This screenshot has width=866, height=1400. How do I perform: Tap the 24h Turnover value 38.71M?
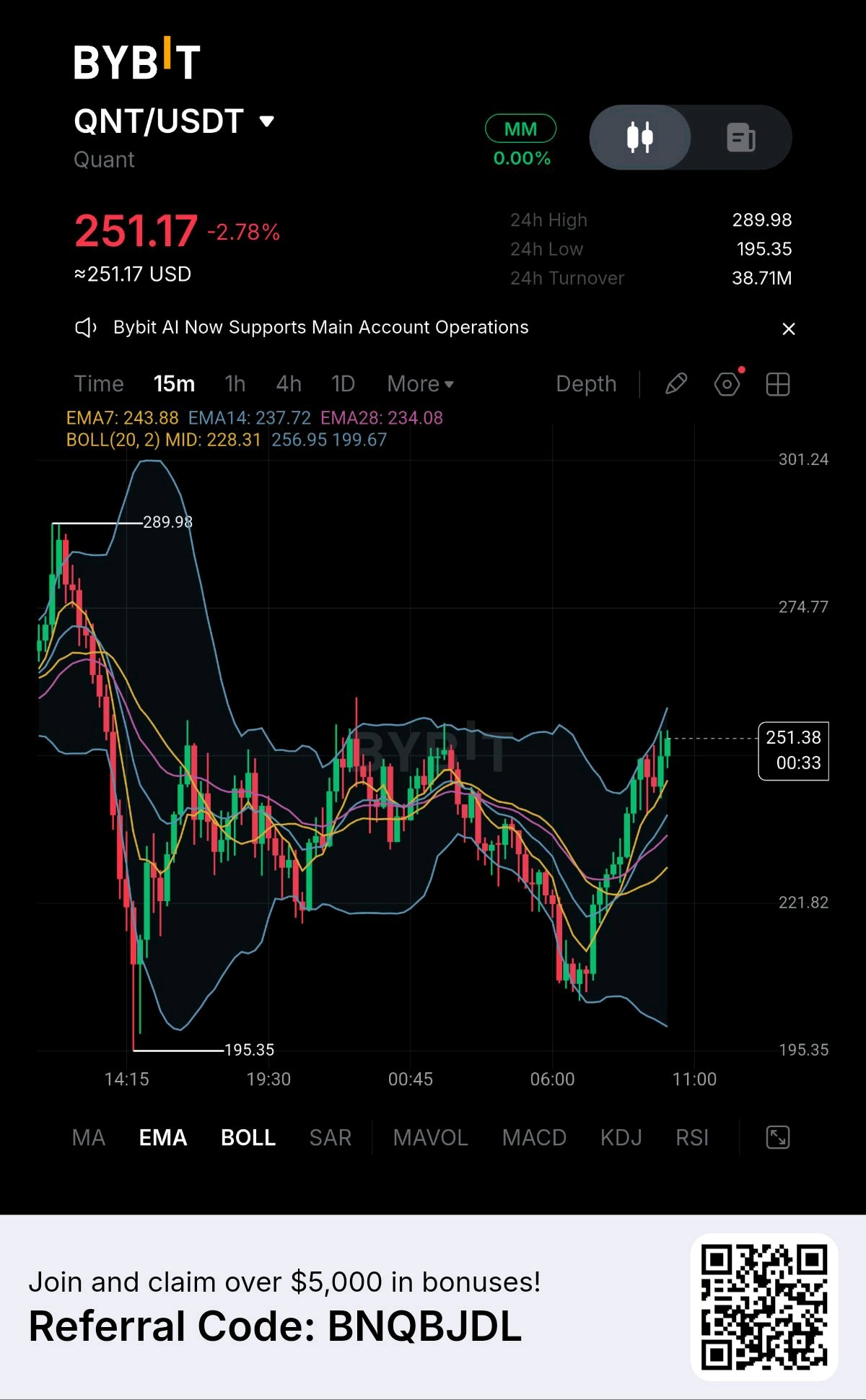tap(762, 278)
